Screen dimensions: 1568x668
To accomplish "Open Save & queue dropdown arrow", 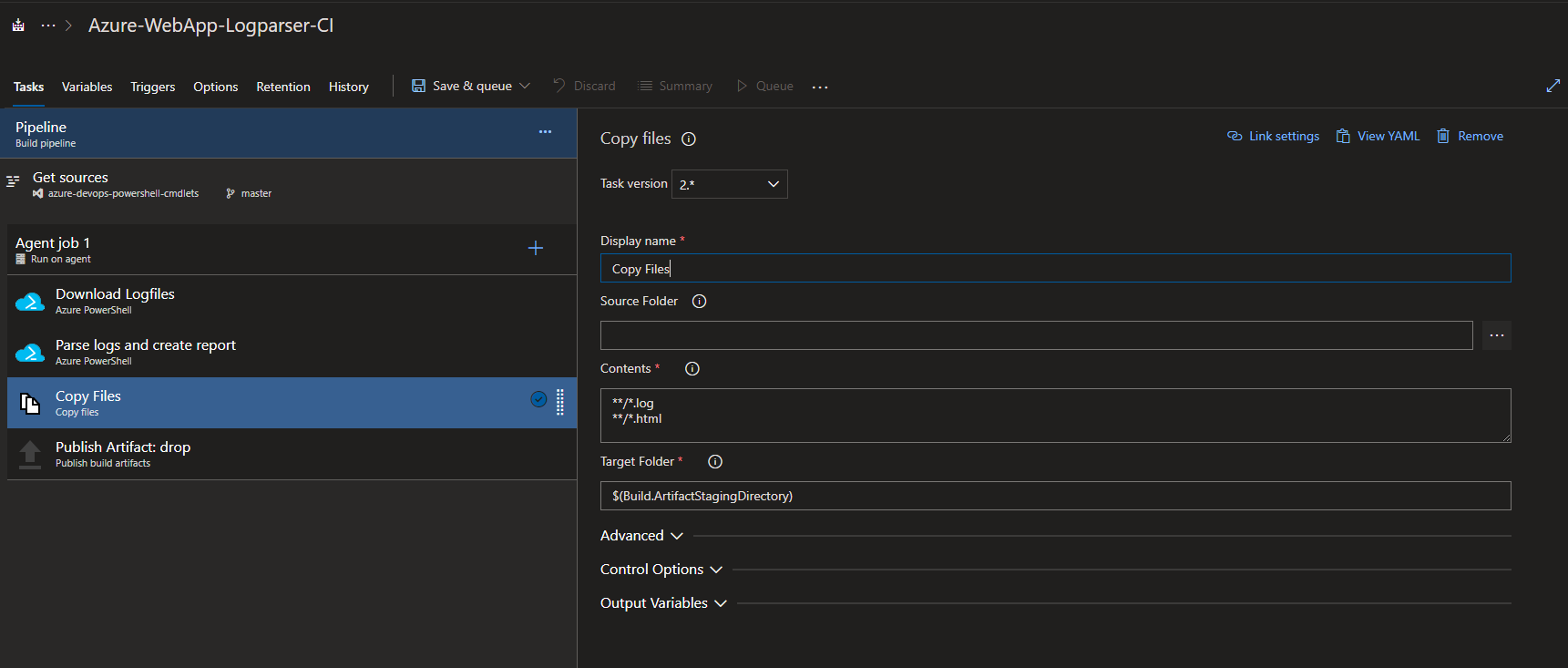I will click(x=525, y=86).
